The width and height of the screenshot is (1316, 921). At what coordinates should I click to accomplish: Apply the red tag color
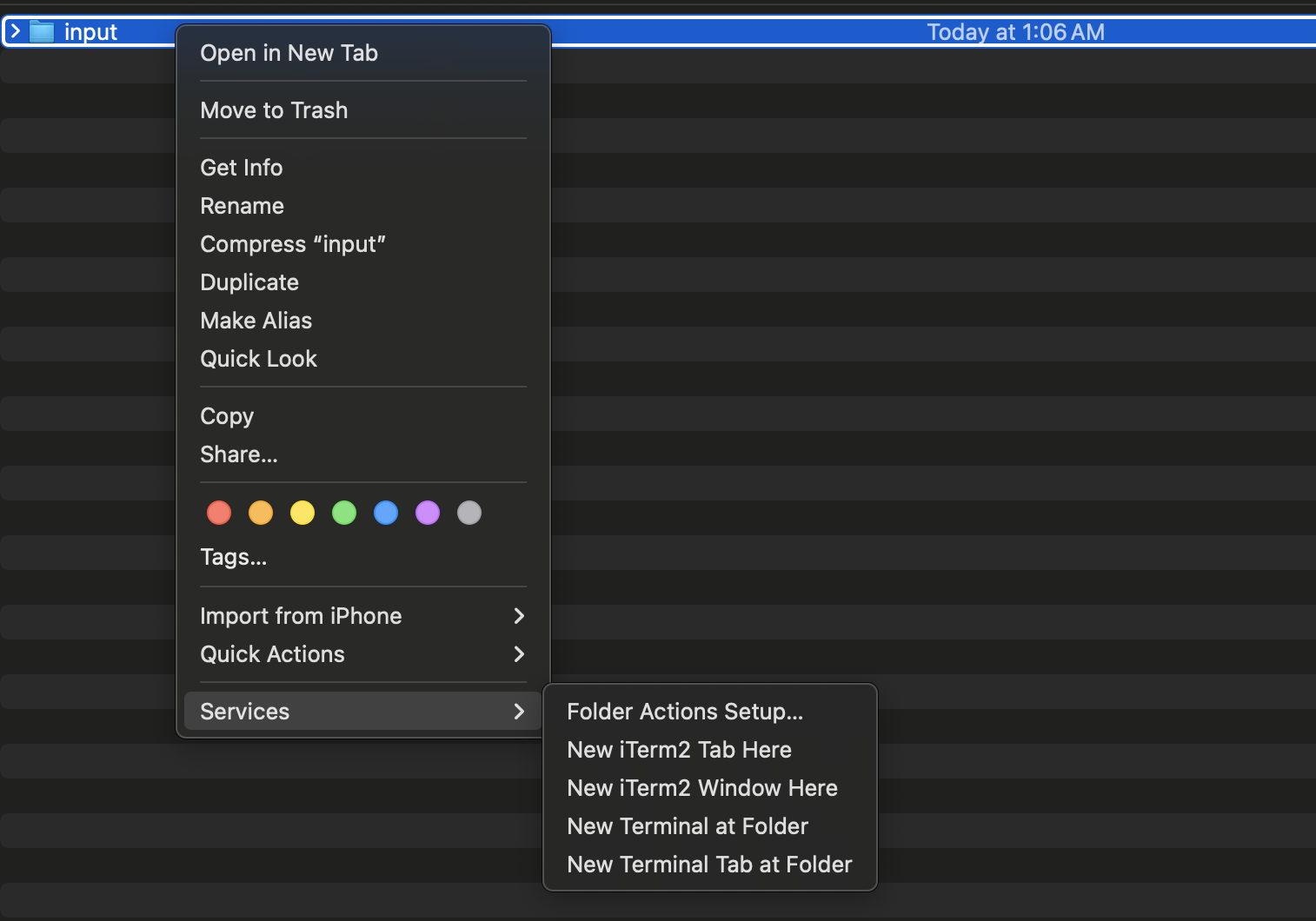219,513
